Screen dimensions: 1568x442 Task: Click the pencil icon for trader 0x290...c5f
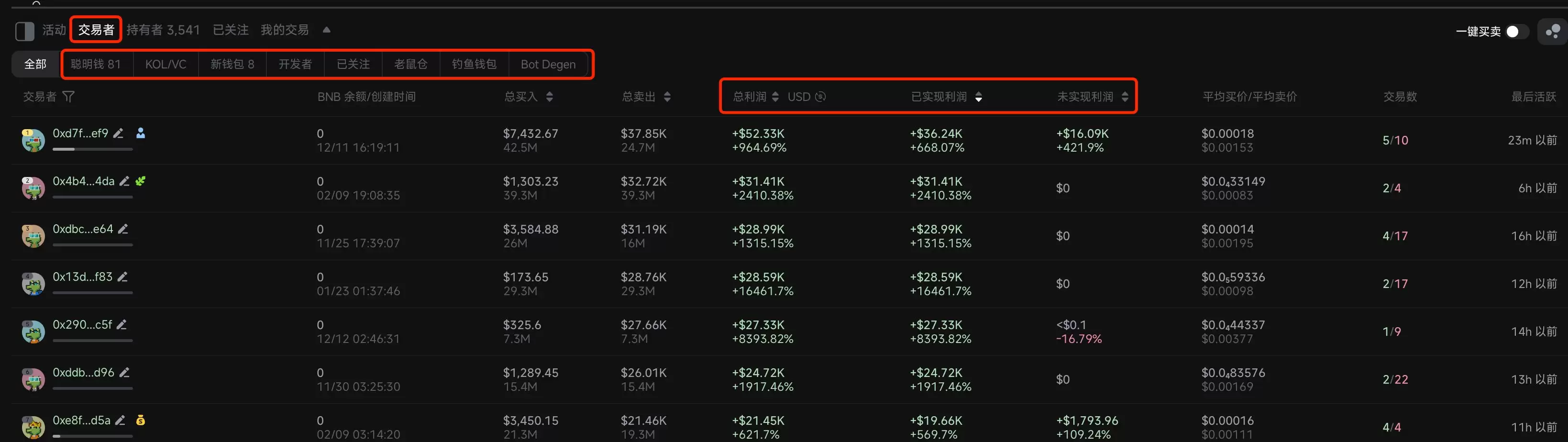click(121, 324)
